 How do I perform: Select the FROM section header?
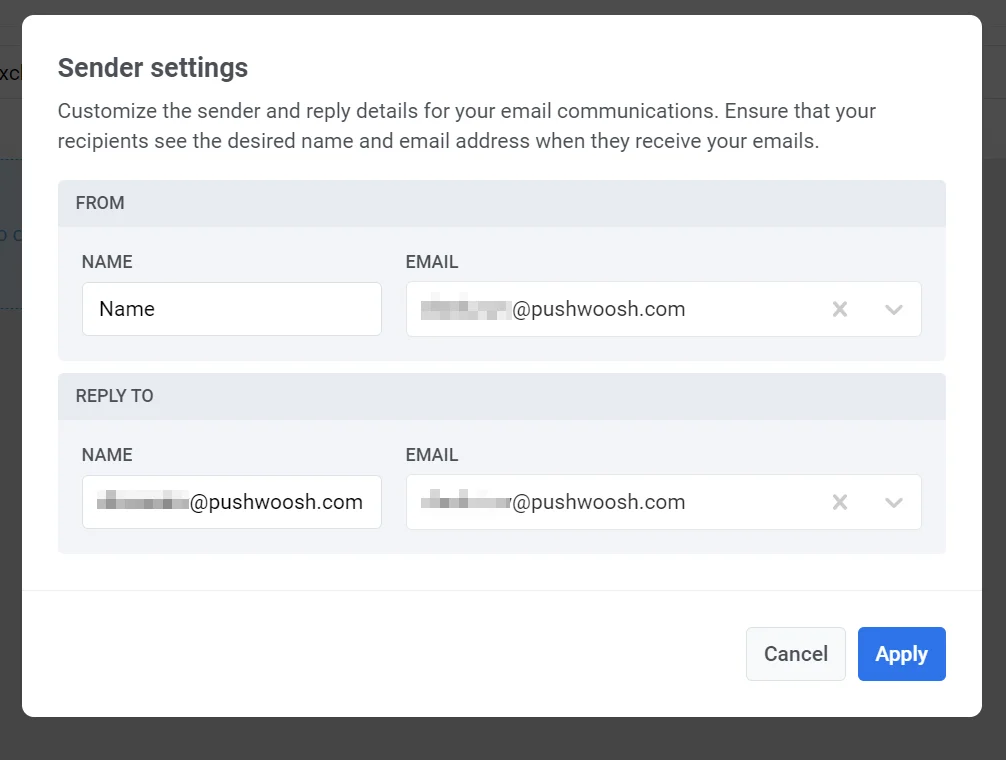click(99, 203)
